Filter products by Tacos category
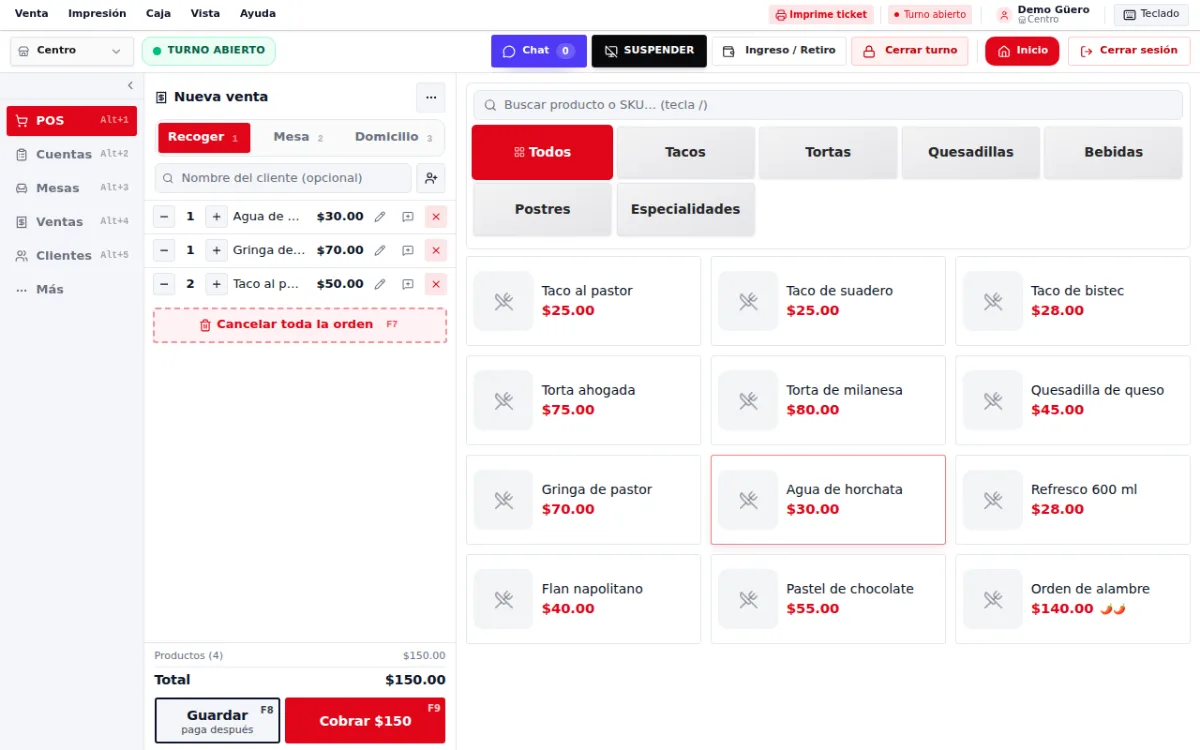This screenshot has width=1200, height=750. coord(685,152)
